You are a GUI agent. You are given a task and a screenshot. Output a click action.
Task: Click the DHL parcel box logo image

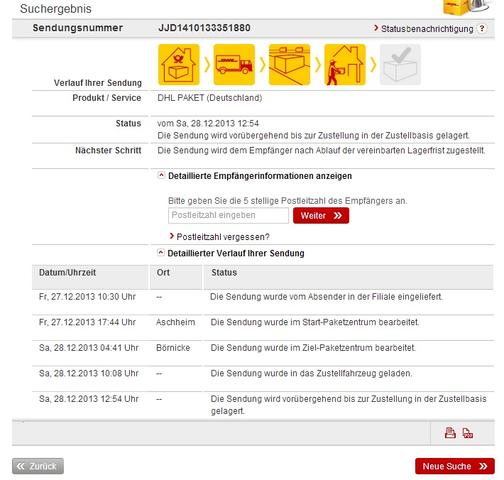(x=467, y=7)
